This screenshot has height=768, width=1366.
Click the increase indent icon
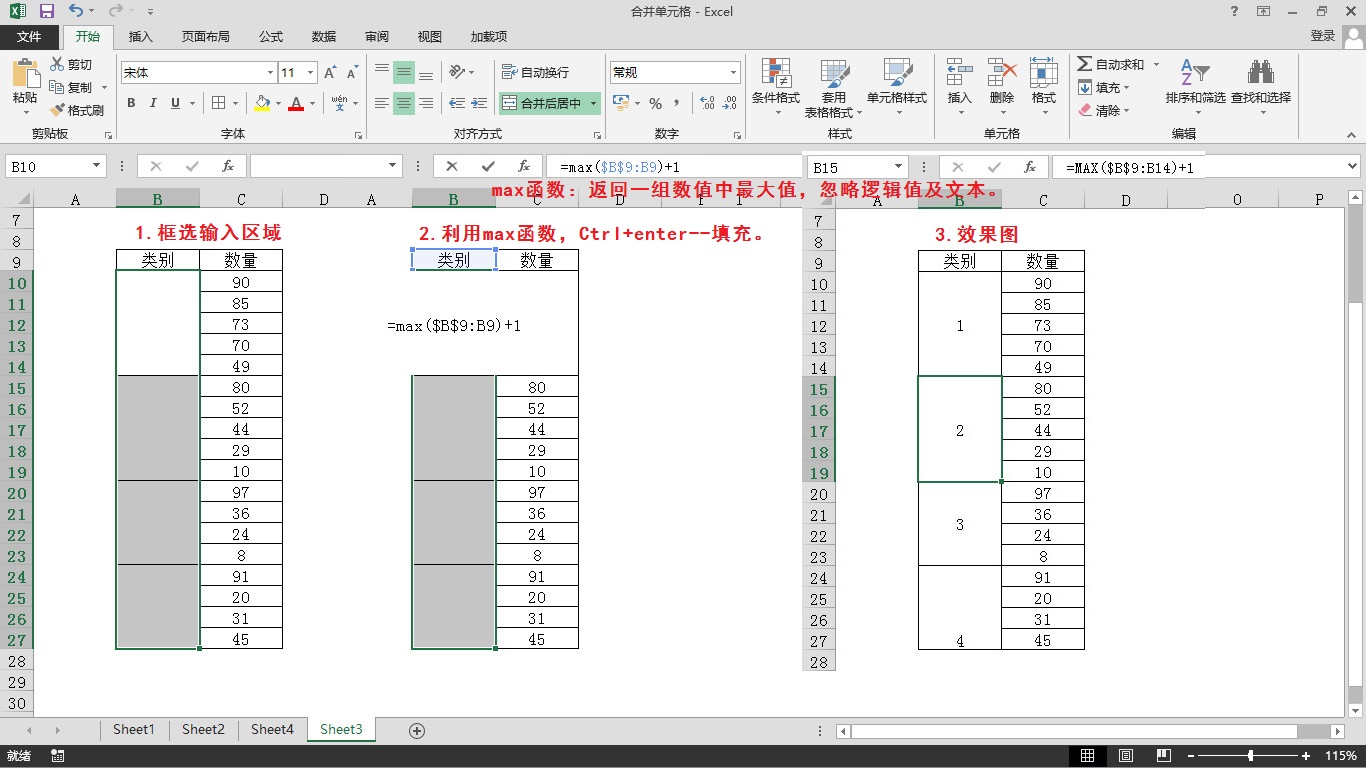coord(479,103)
